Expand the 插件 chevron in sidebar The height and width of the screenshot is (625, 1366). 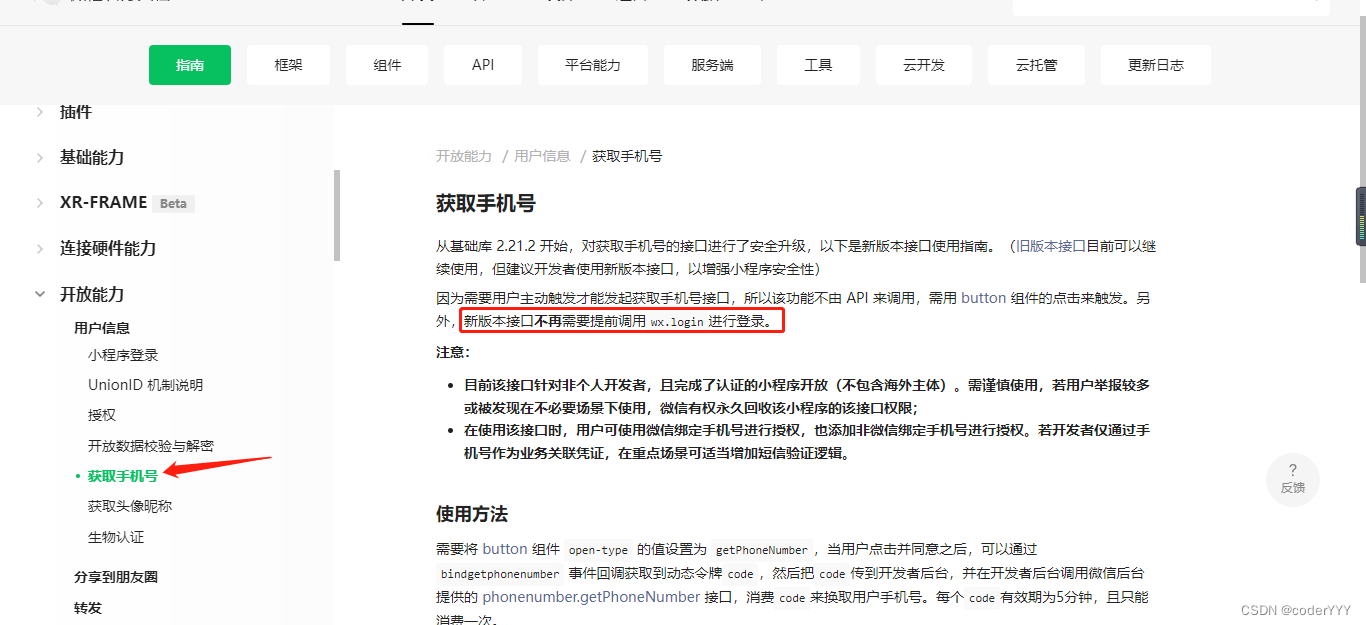(x=40, y=112)
